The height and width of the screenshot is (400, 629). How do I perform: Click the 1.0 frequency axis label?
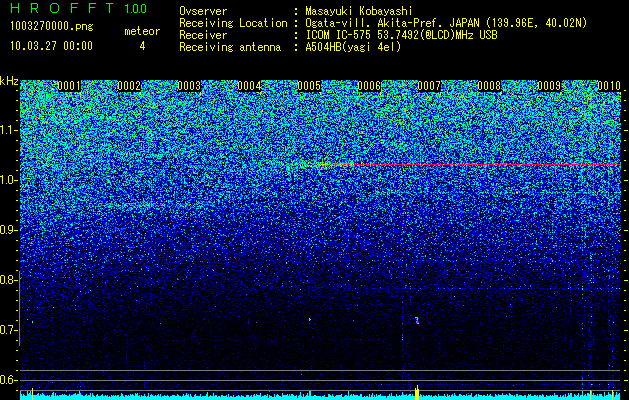(8, 180)
